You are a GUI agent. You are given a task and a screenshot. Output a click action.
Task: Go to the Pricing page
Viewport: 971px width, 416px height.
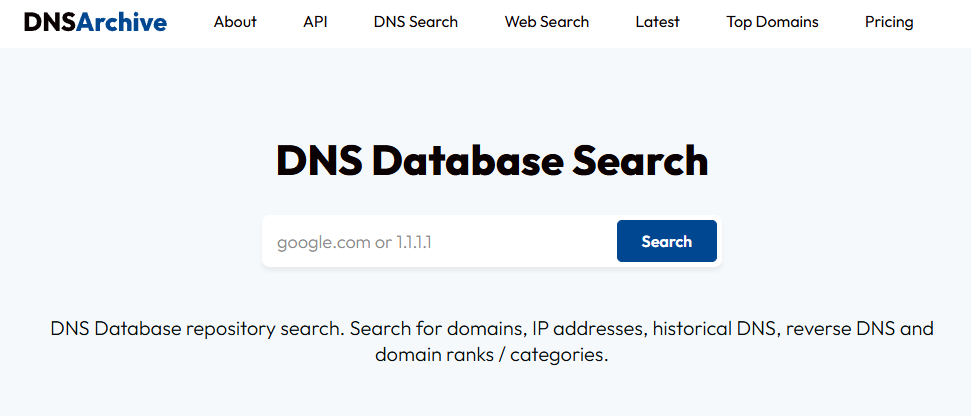pos(889,22)
